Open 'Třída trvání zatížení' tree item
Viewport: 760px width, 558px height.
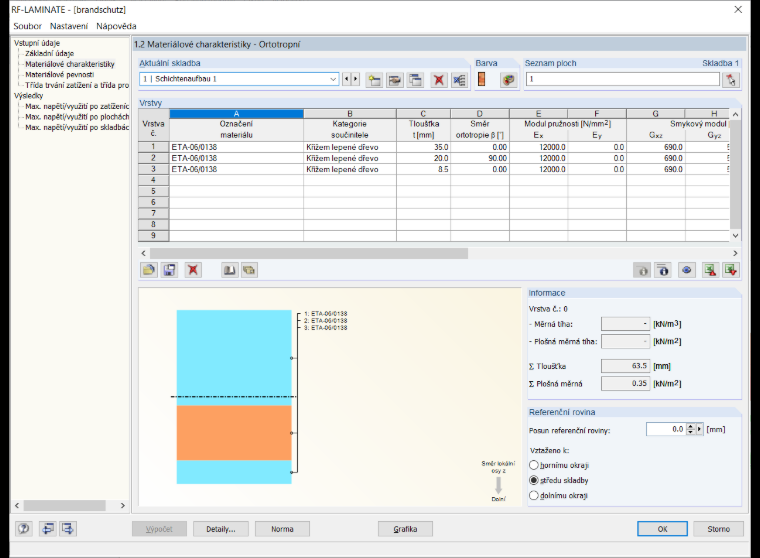(77, 85)
